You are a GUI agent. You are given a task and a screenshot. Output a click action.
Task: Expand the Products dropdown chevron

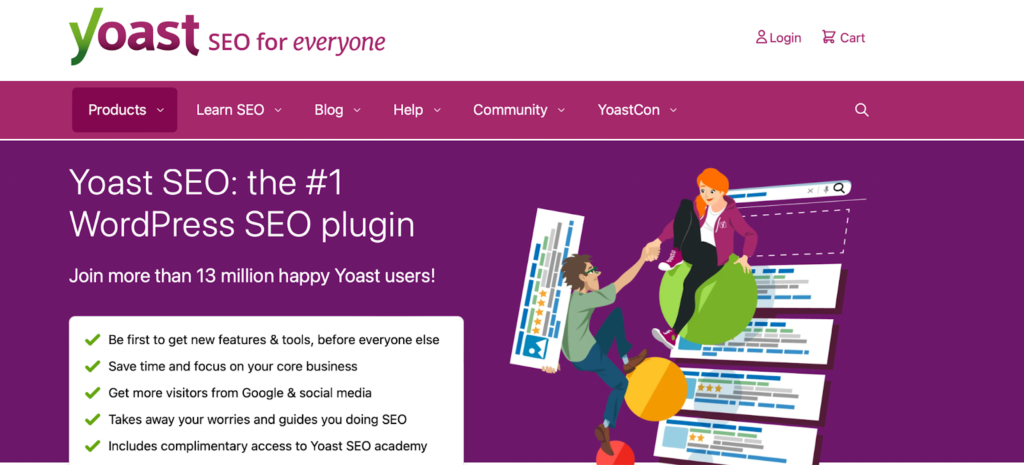click(x=160, y=110)
